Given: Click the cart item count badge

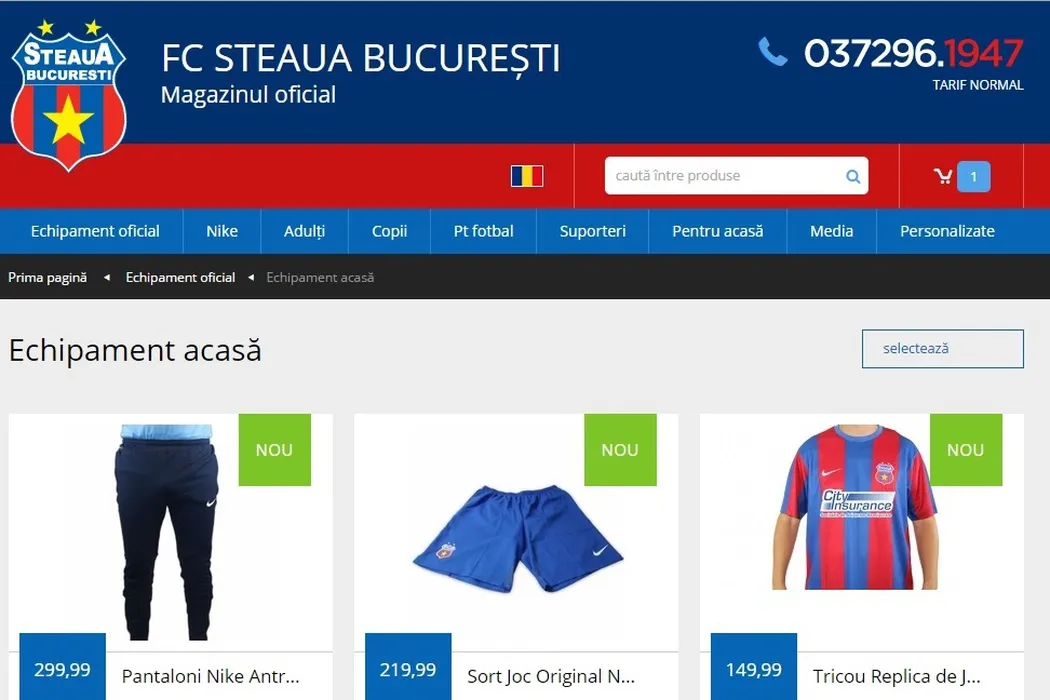Looking at the screenshot, I should click(974, 177).
